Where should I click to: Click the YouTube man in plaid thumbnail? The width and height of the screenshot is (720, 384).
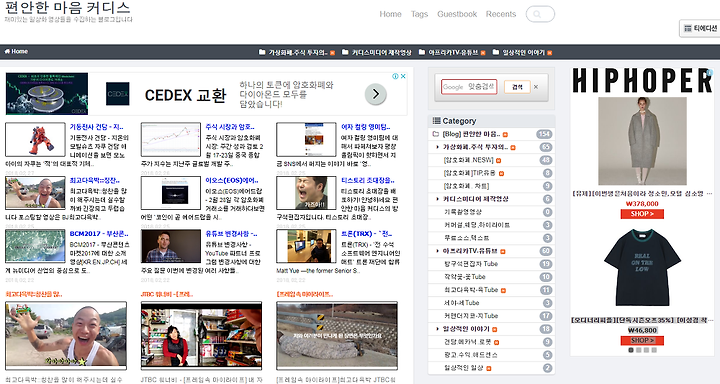tap(171, 247)
